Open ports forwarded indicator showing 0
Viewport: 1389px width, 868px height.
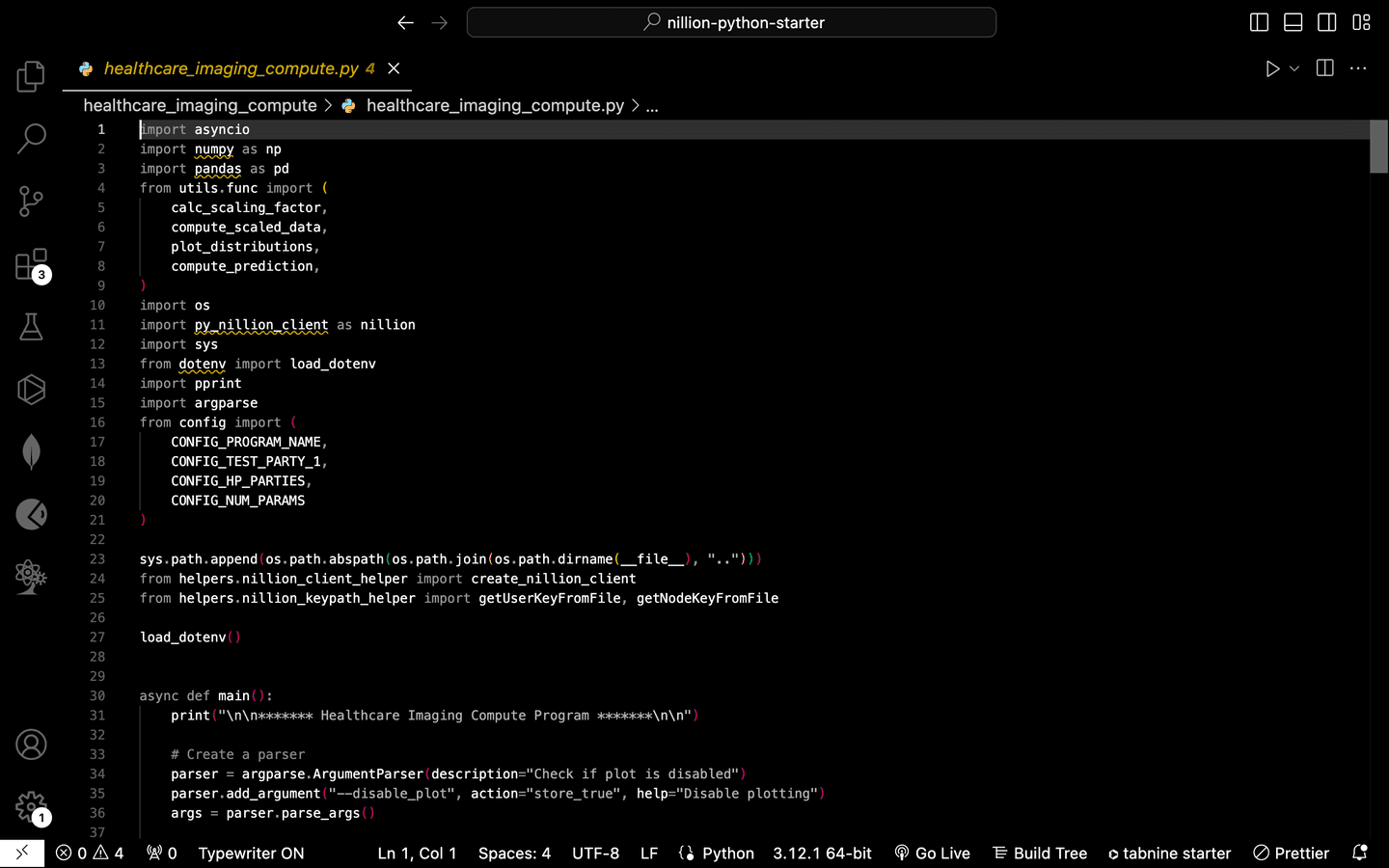(x=162, y=853)
